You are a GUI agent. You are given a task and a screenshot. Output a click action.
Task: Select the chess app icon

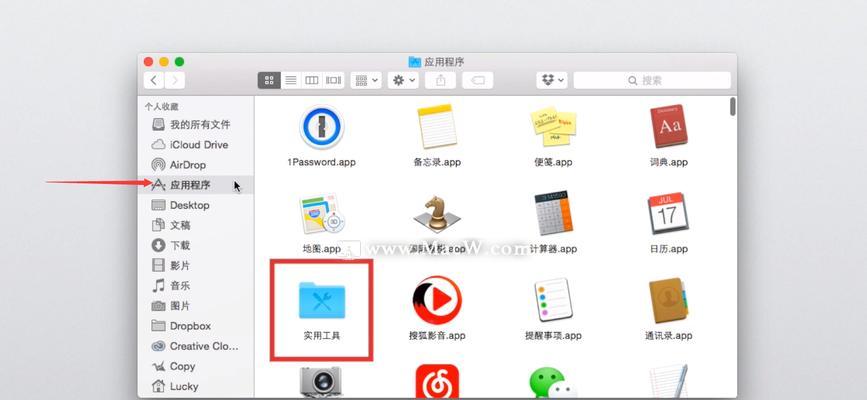point(437,214)
